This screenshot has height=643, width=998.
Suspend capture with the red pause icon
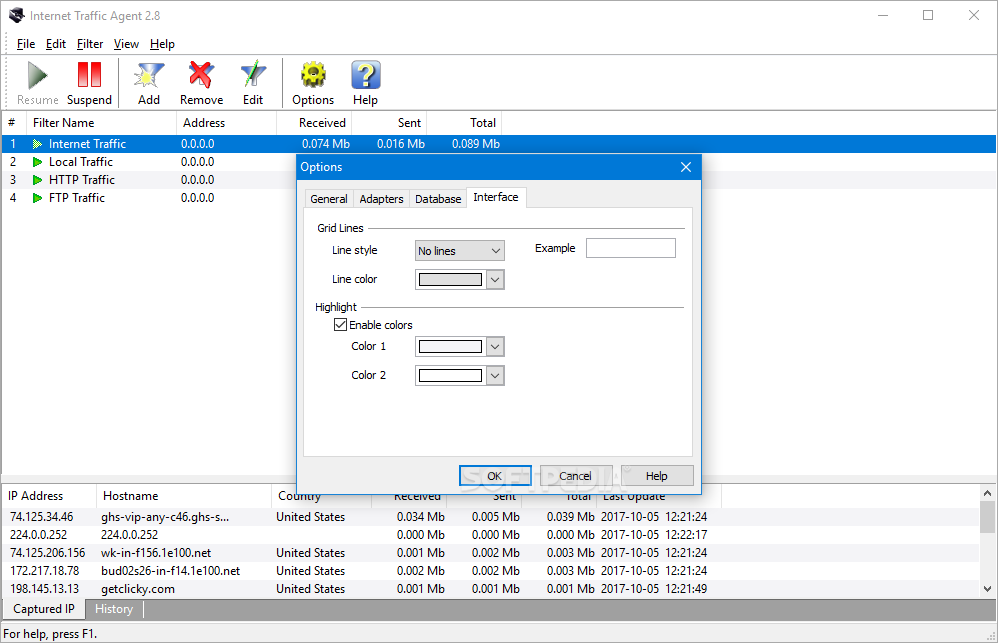89,74
